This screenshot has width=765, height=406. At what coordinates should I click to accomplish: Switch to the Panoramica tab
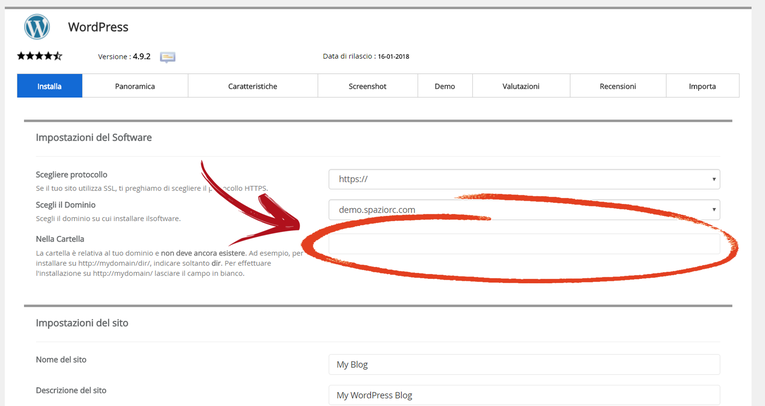point(135,86)
